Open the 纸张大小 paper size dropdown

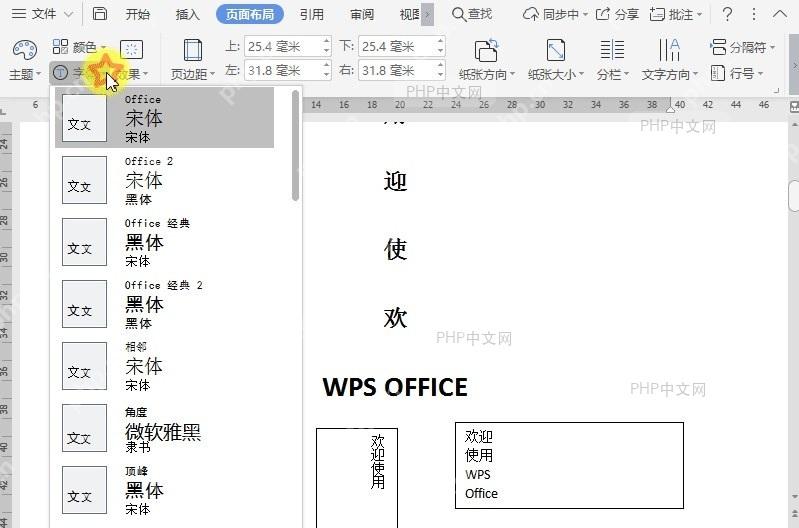555,60
